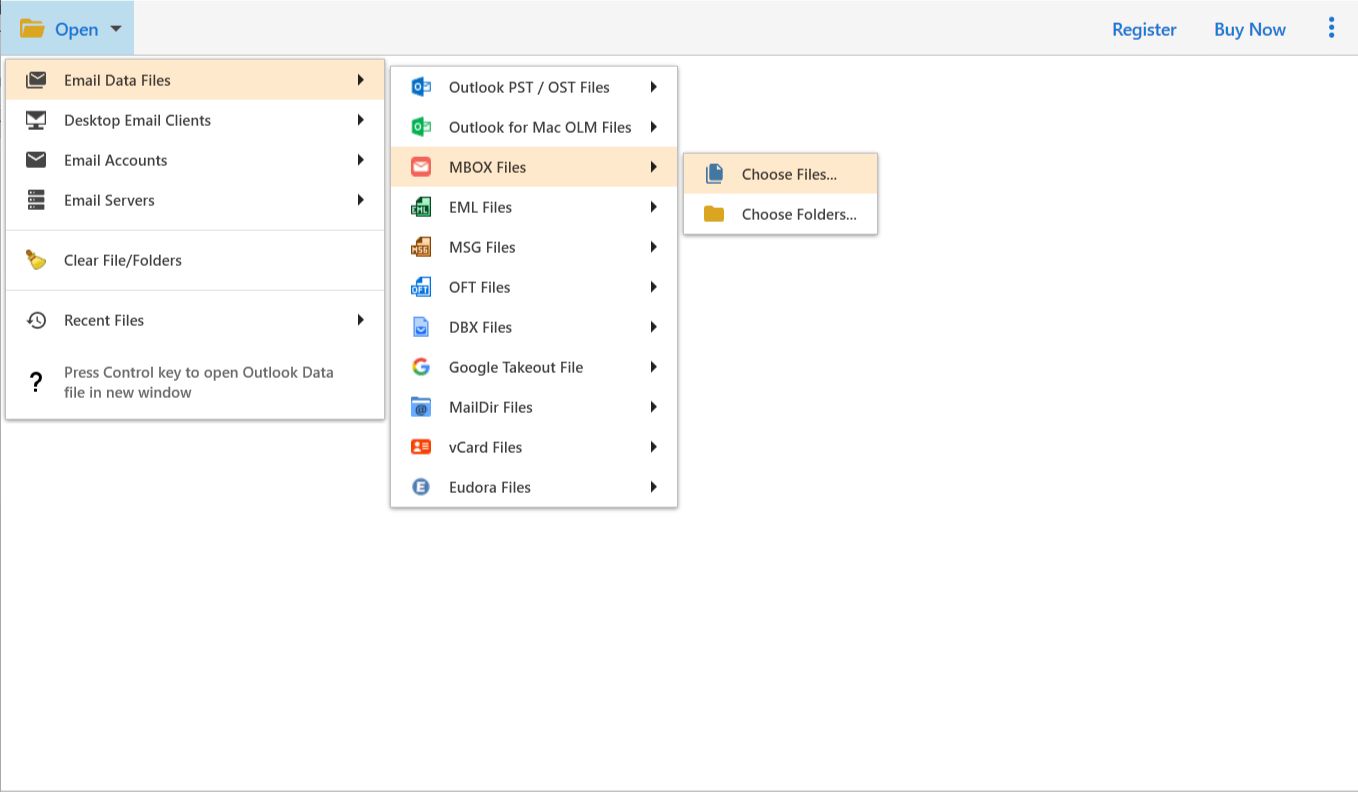Image resolution: width=1358 pixels, height=792 pixels.
Task: Click the red MBOX Files icon
Action: coord(421,167)
